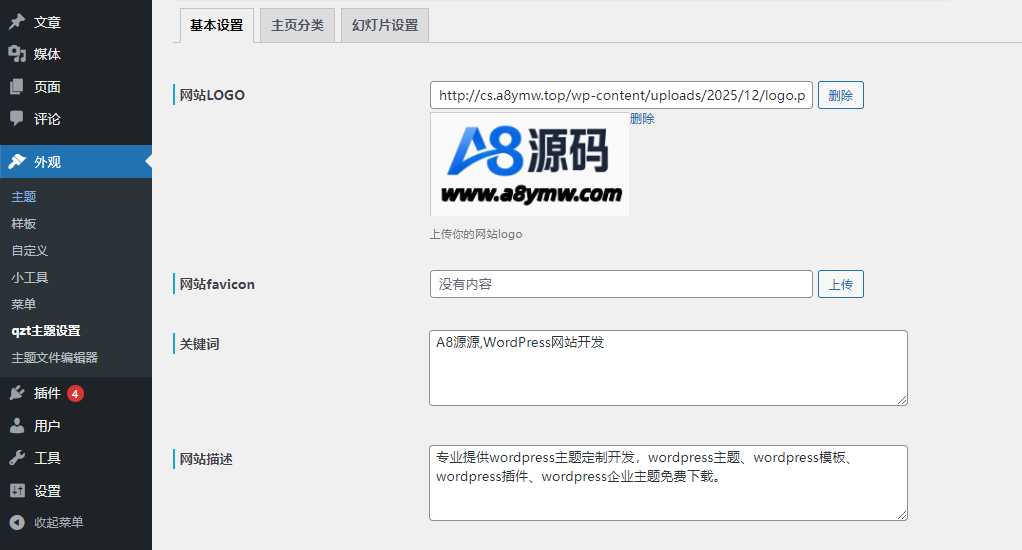Screen dimensions: 1022x550
Task: Click inside the 网站描述 text area
Action: pyautogui.click(x=668, y=483)
